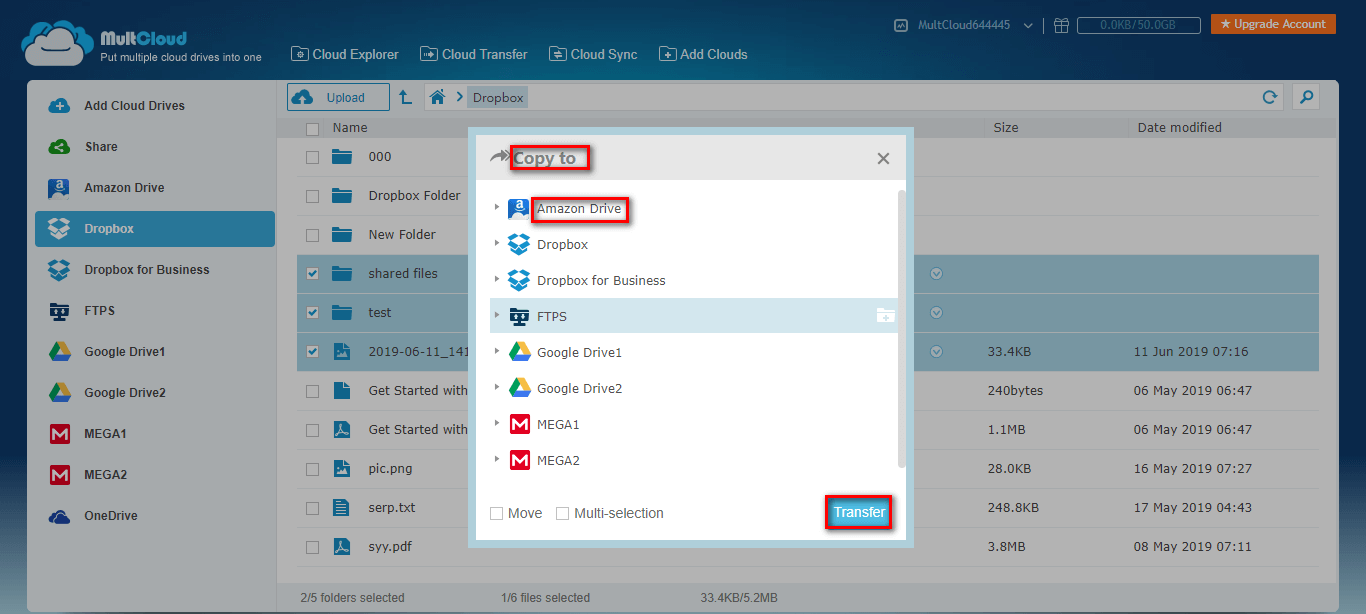Check the Dropbox Folder checkbox

click(x=312, y=196)
